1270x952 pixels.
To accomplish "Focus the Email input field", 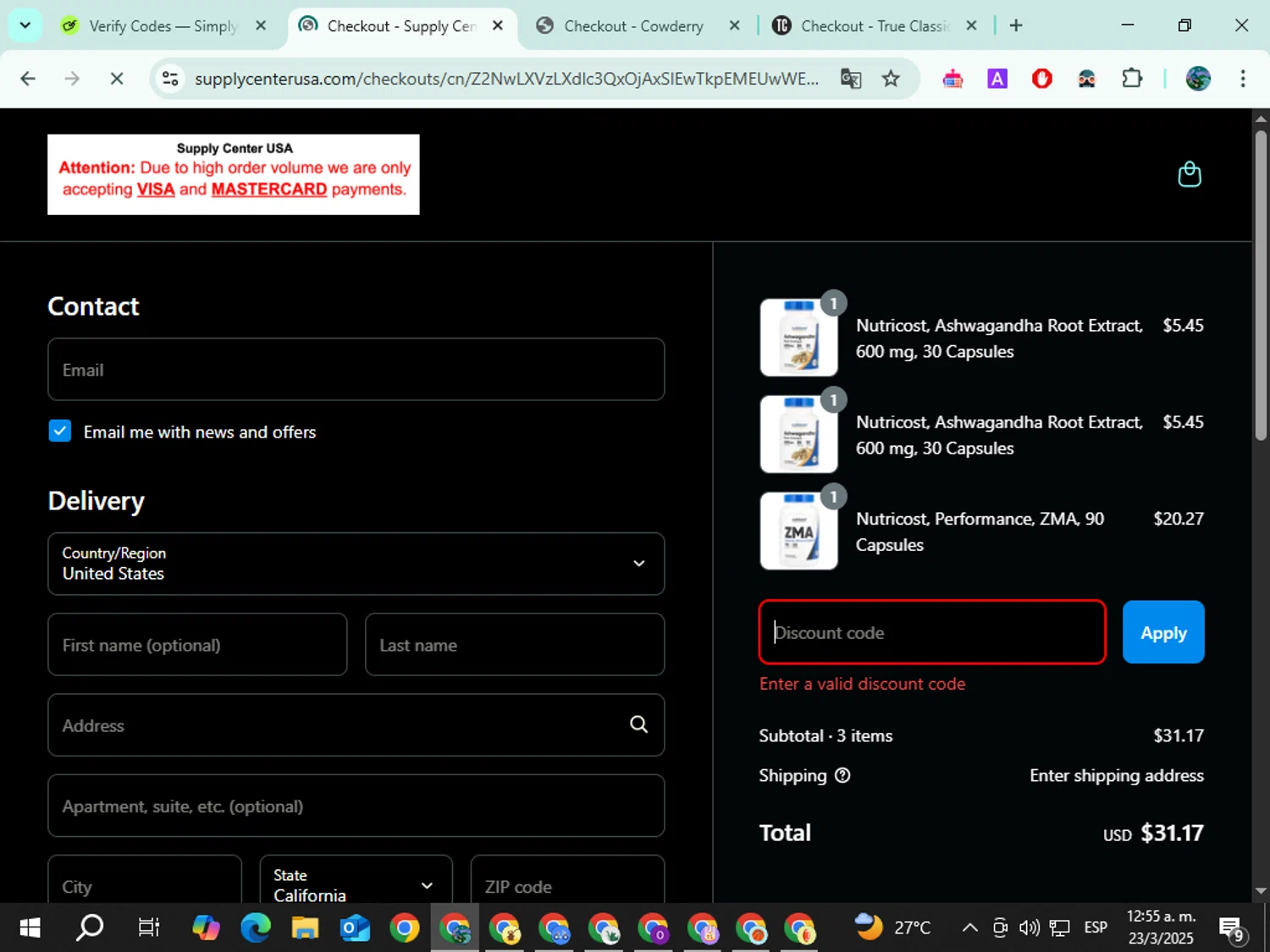I will [356, 369].
